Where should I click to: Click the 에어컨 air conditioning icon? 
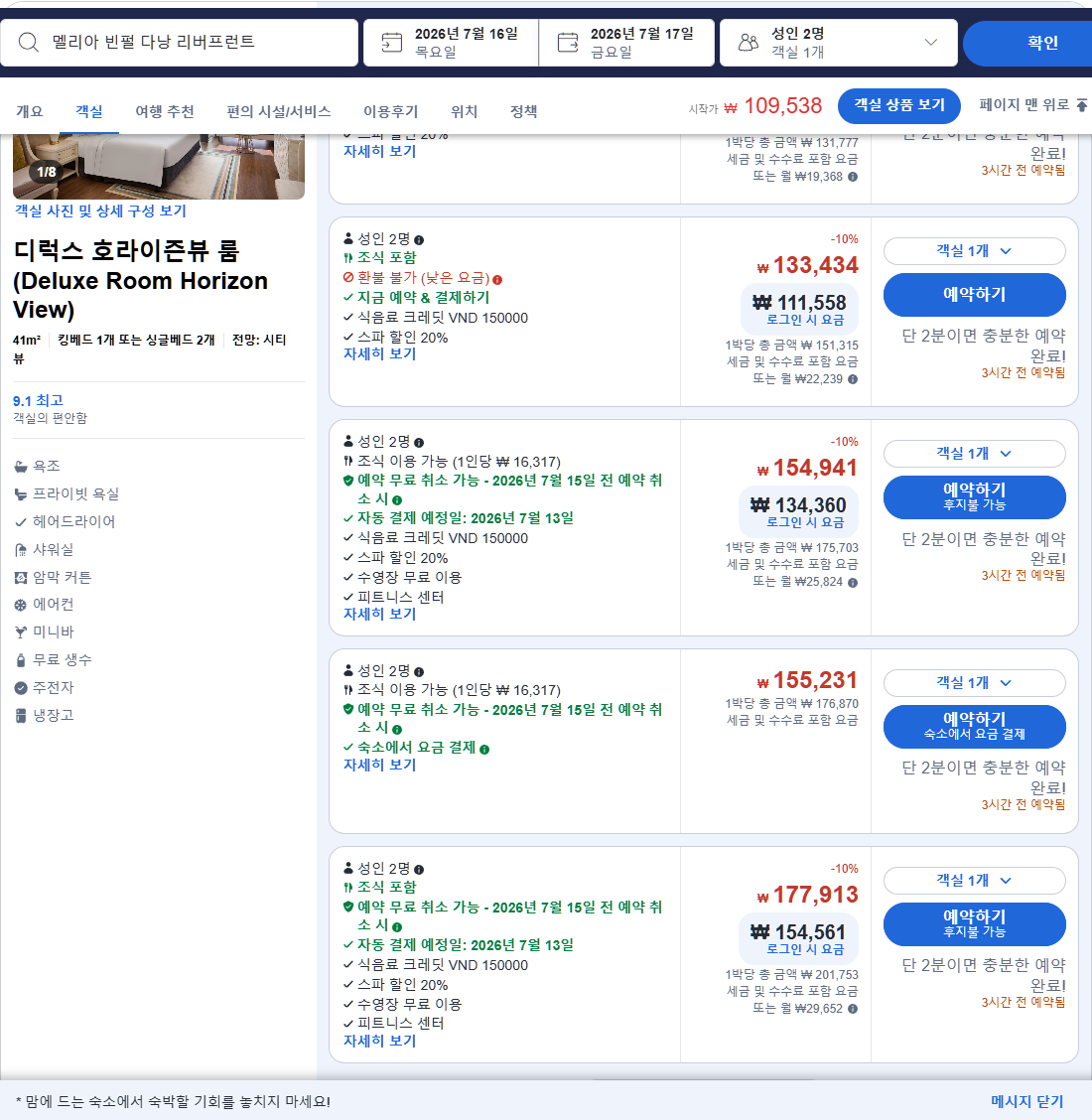pyautogui.click(x=21, y=605)
